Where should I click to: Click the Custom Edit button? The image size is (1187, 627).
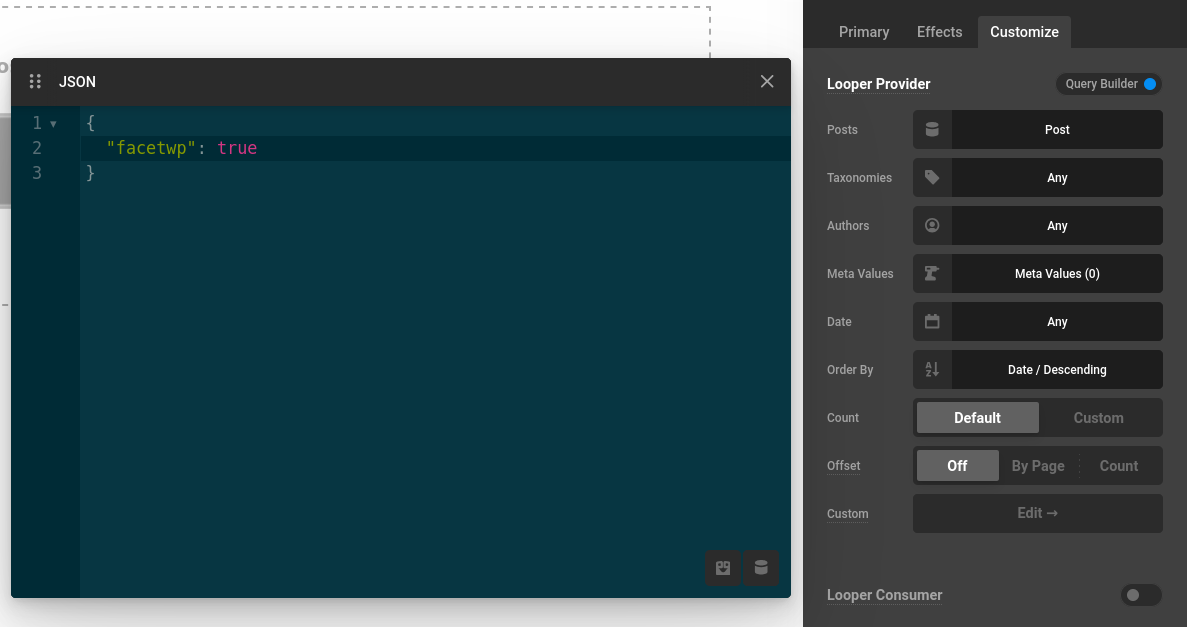pyautogui.click(x=1037, y=513)
